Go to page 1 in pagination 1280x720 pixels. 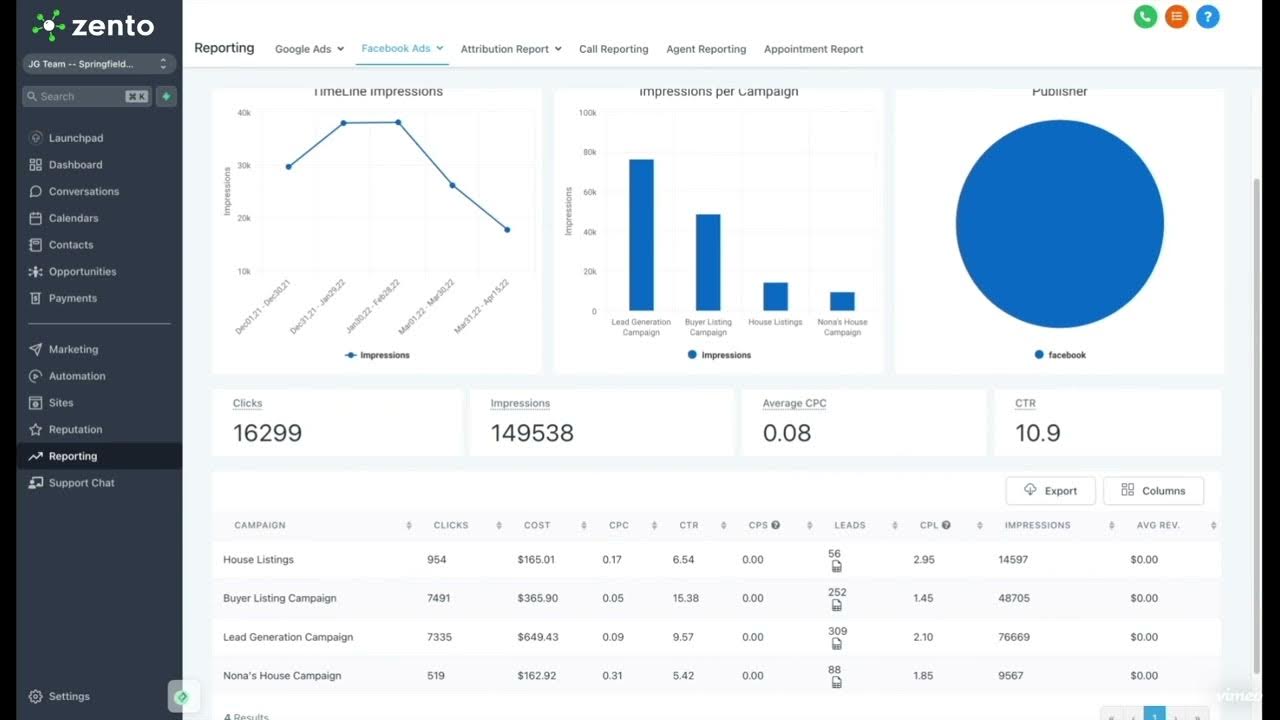[x=1155, y=714]
